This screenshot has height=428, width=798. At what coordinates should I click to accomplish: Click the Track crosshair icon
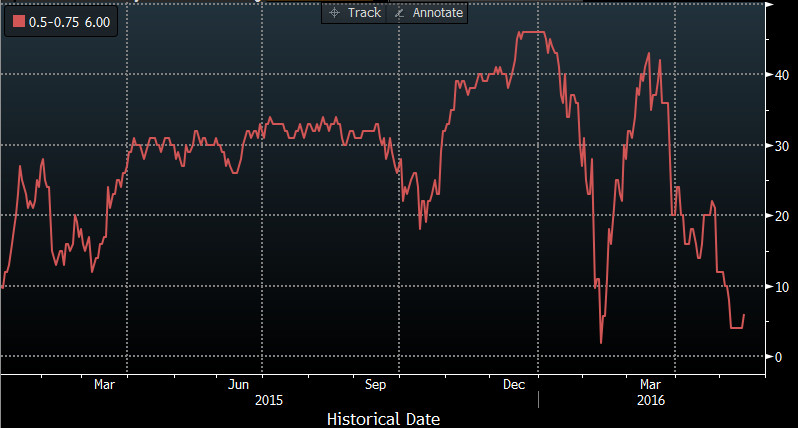tap(334, 13)
